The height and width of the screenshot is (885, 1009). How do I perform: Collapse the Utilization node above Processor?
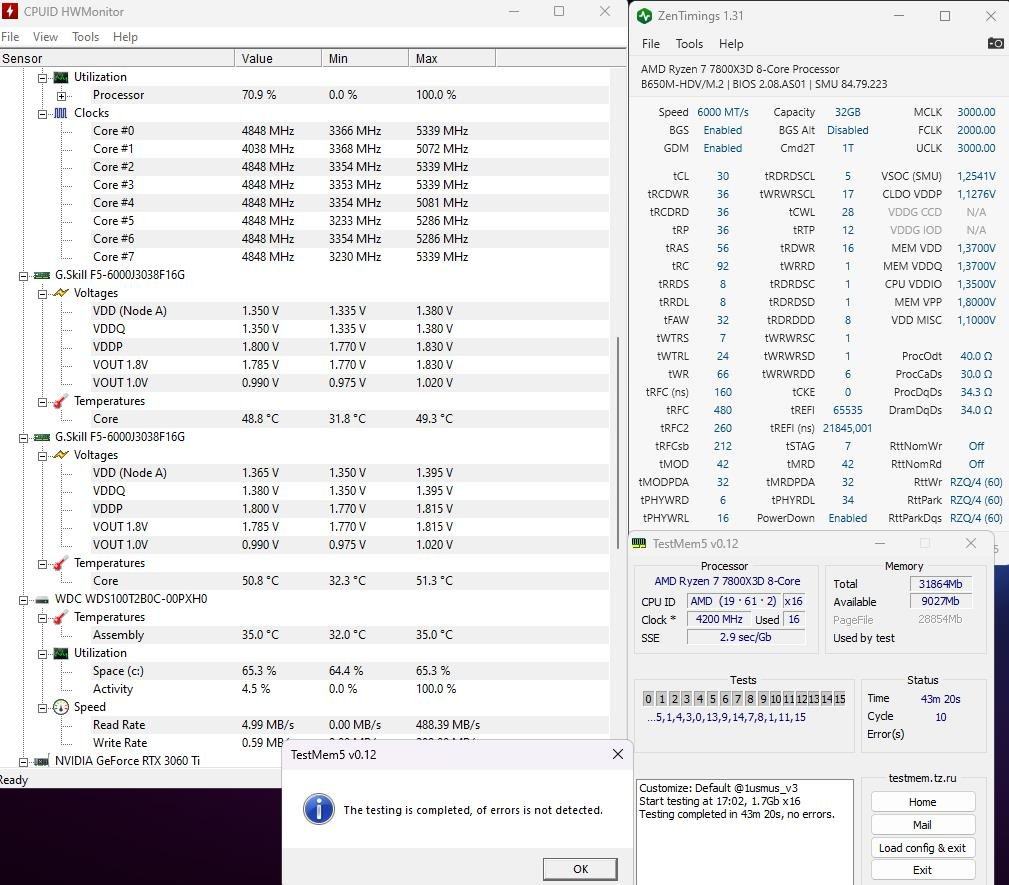point(42,78)
